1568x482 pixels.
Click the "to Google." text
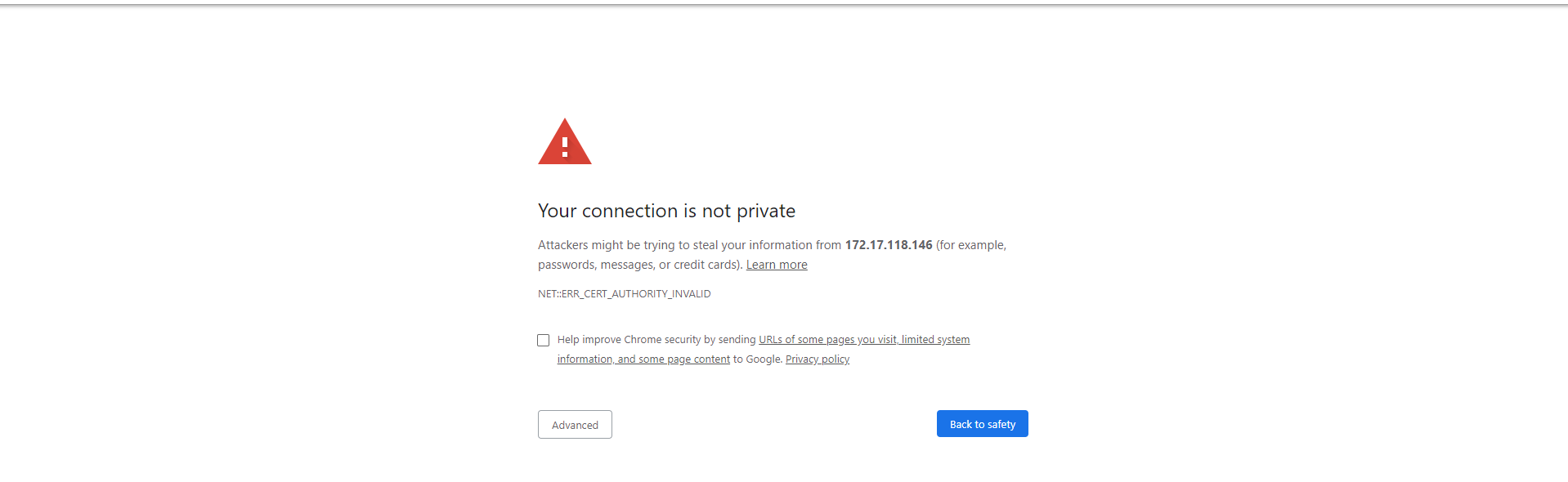757,359
